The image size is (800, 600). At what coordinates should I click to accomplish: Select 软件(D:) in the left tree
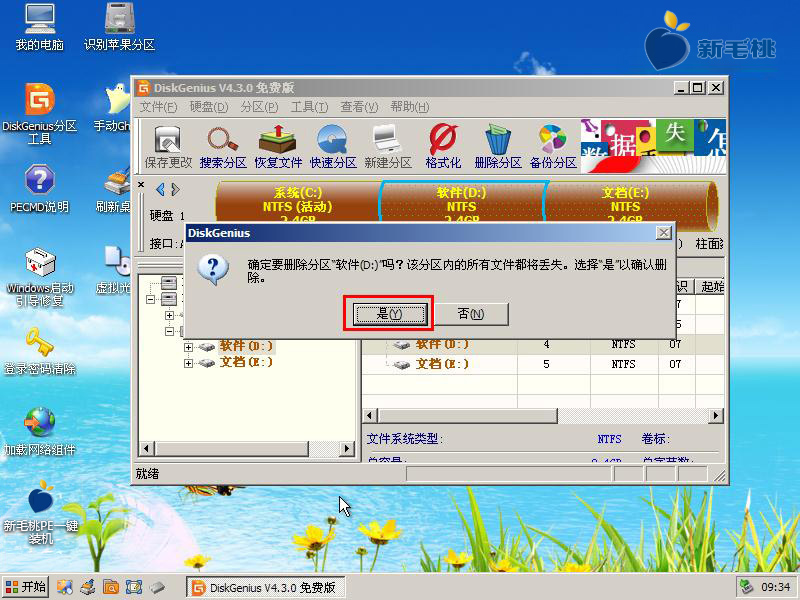click(246, 347)
